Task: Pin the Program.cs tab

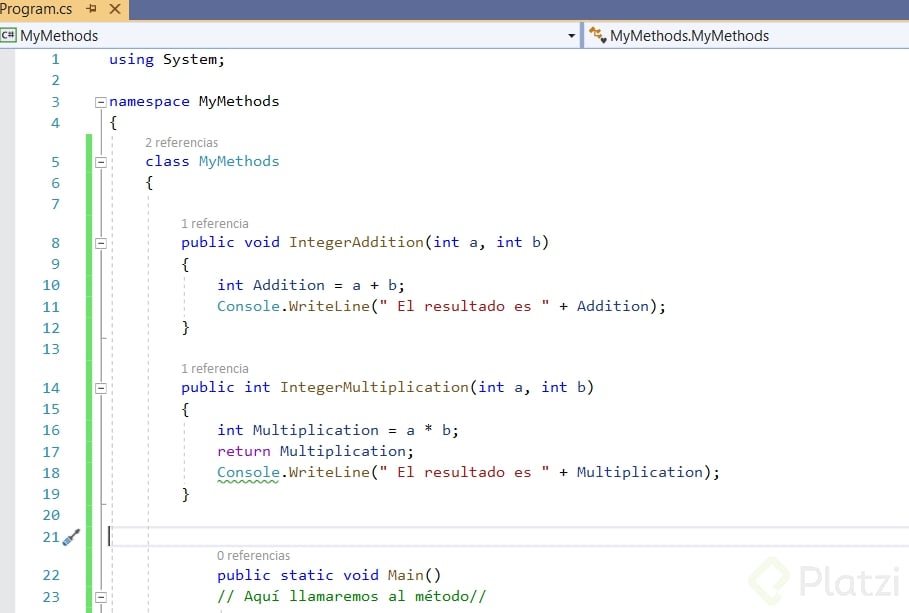Action: click(x=91, y=9)
